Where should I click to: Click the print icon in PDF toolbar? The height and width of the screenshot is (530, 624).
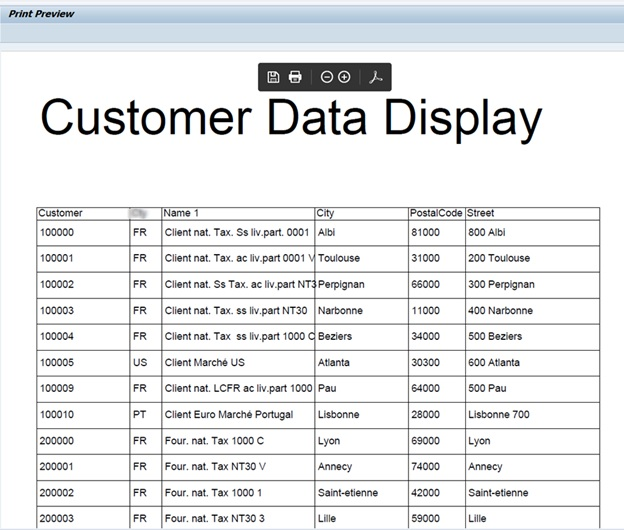tap(295, 77)
